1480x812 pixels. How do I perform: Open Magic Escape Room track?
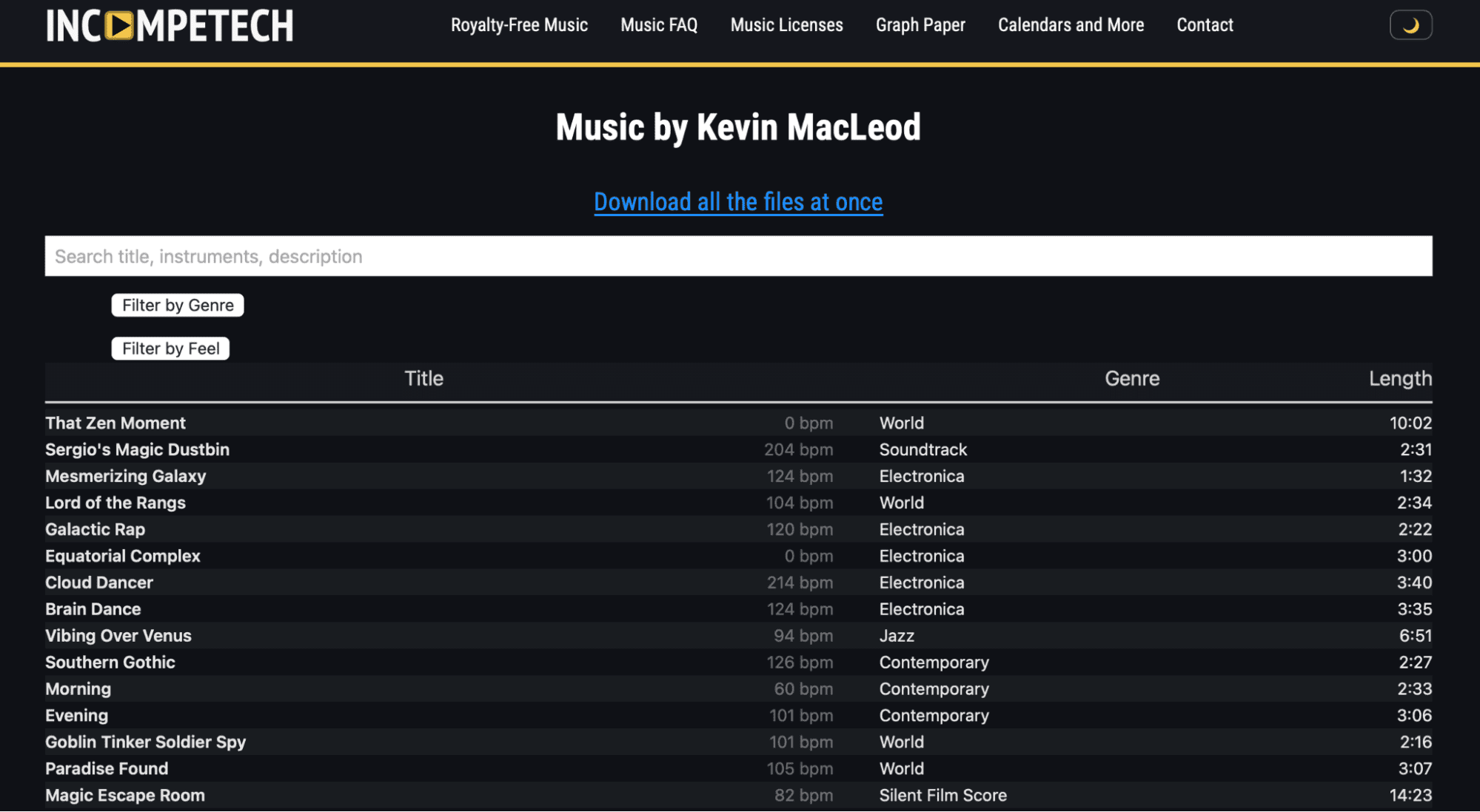click(125, 796)
